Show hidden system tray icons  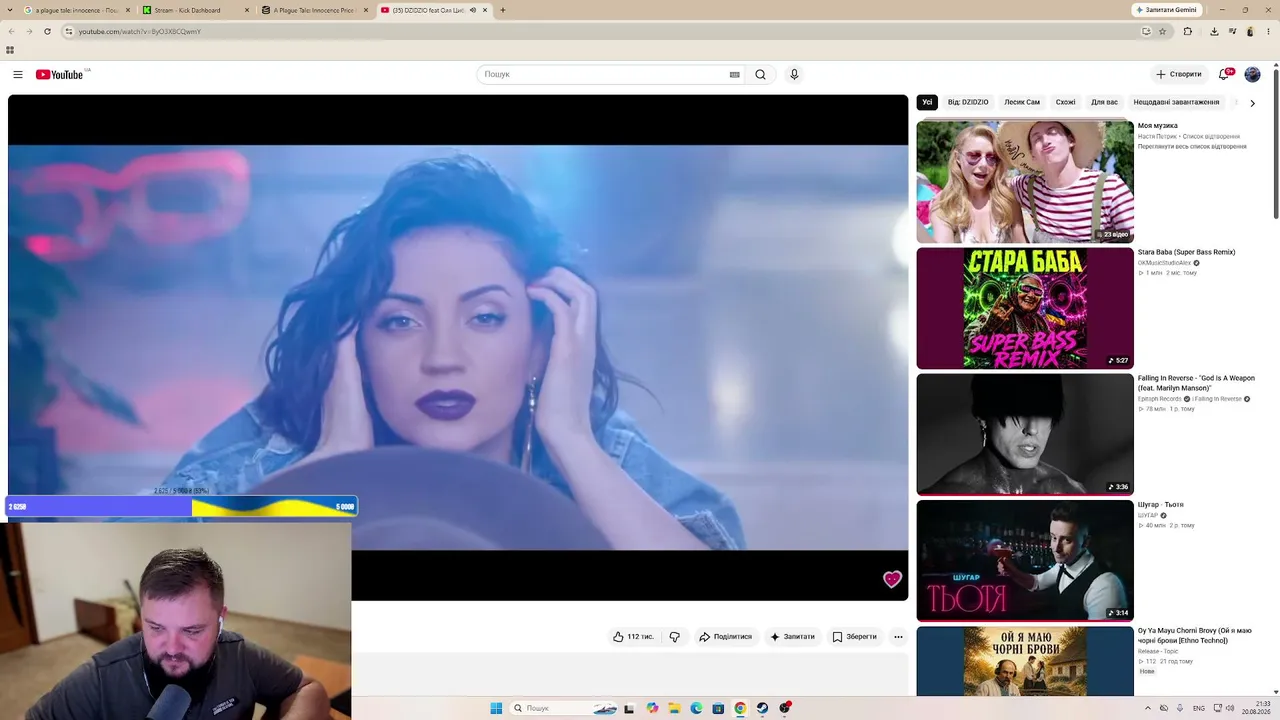point(1148,708)
